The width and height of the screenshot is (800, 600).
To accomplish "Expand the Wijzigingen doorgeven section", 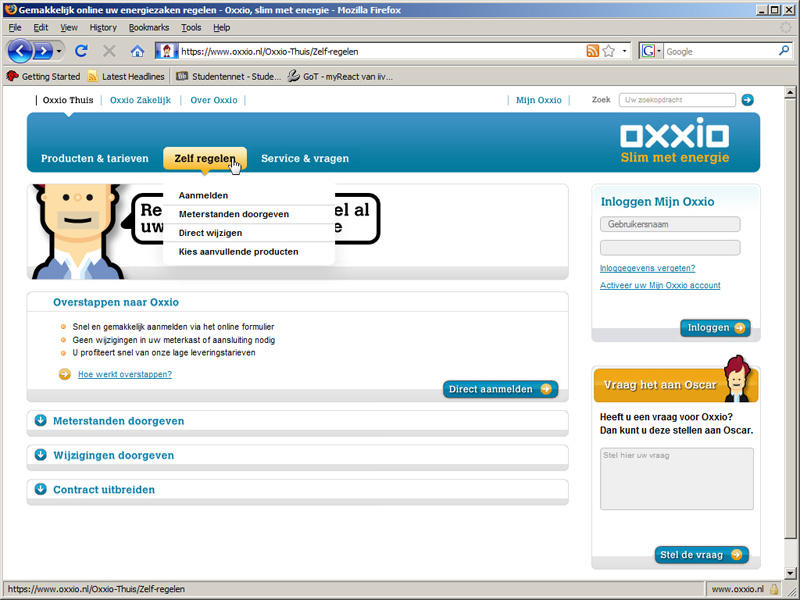I will [x=41, y=455].
